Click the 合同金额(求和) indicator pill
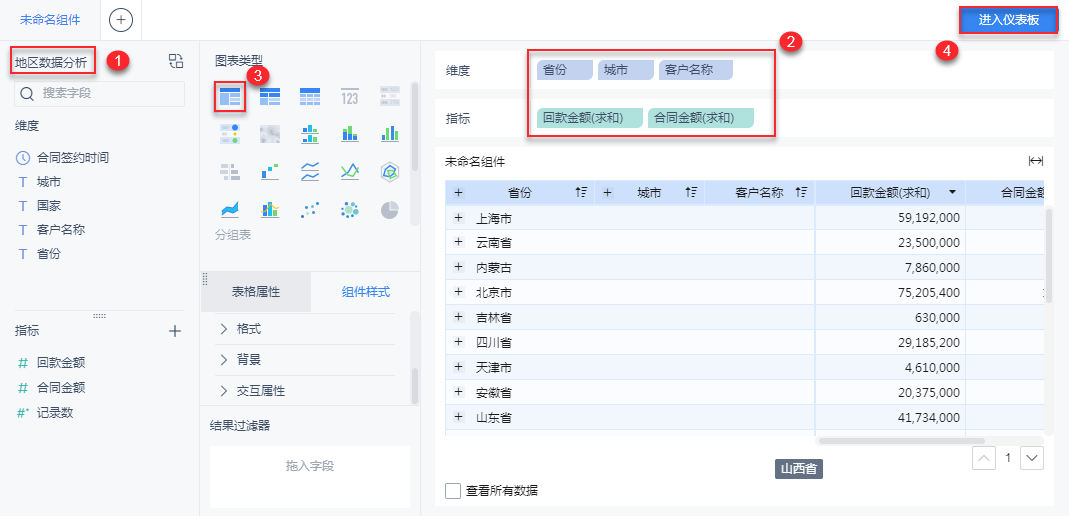This screenshot has width=1069, height=516. click(x=701, y=118)
